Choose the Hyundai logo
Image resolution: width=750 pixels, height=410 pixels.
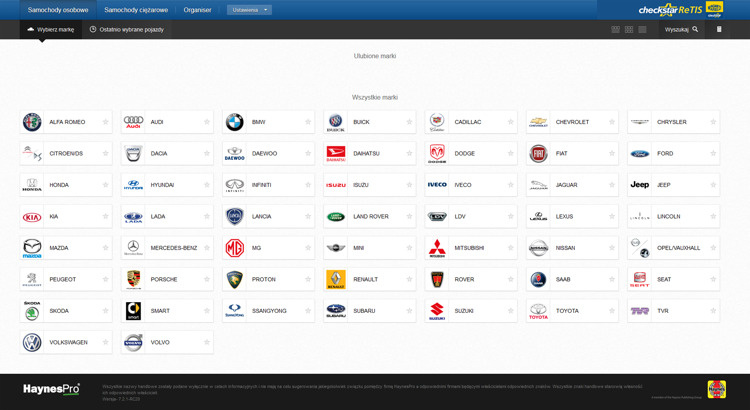[x=133, y=185]
